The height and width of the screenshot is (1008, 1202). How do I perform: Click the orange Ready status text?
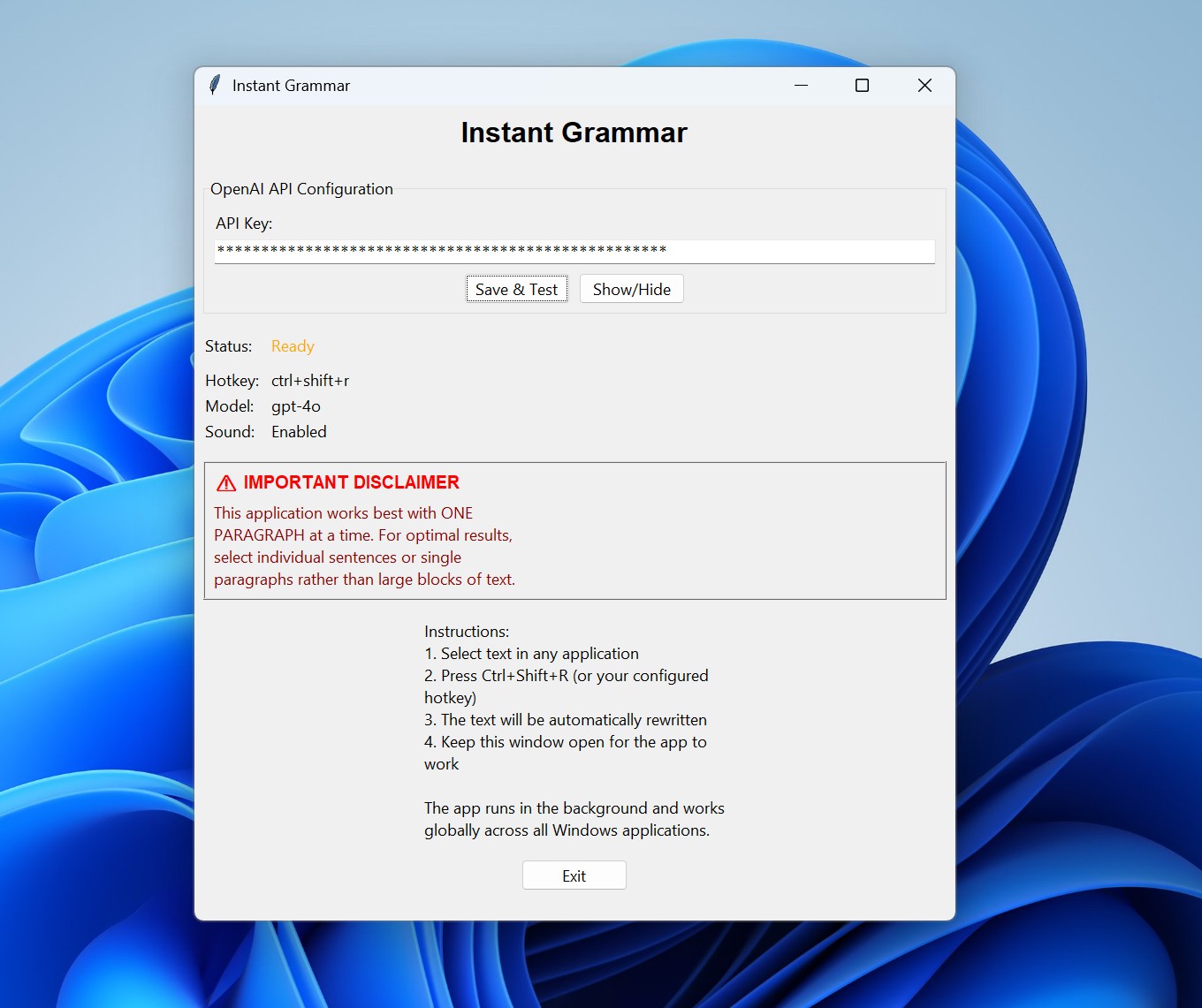point(292,345)
